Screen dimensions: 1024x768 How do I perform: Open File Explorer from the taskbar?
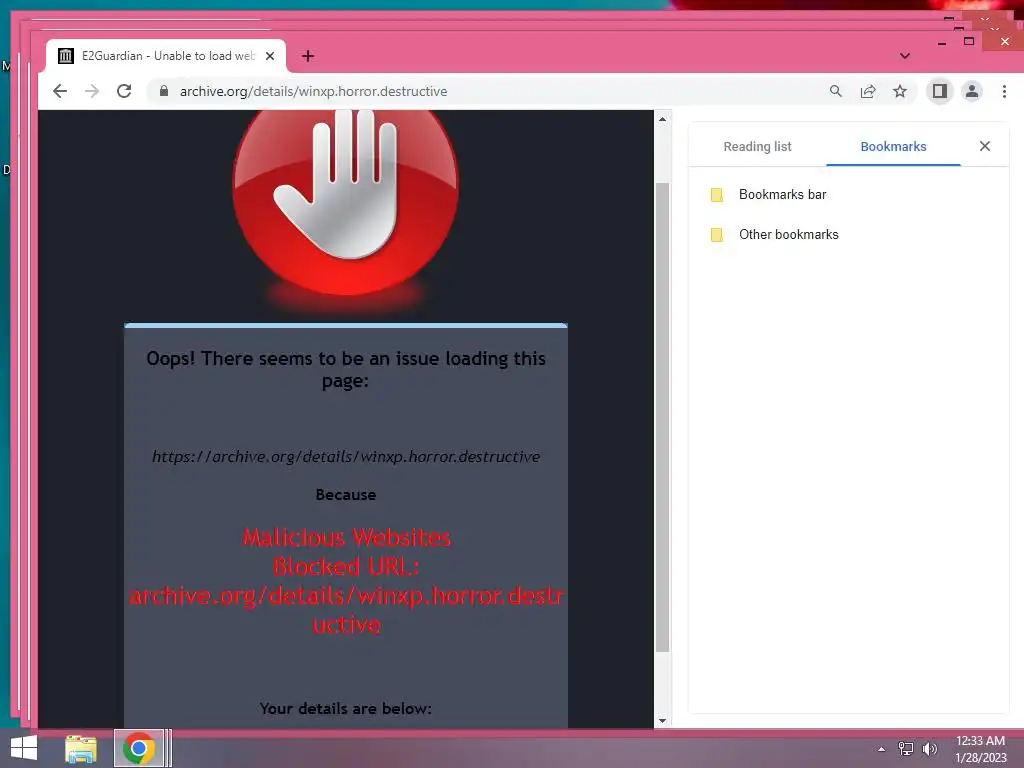coord(81,748)
